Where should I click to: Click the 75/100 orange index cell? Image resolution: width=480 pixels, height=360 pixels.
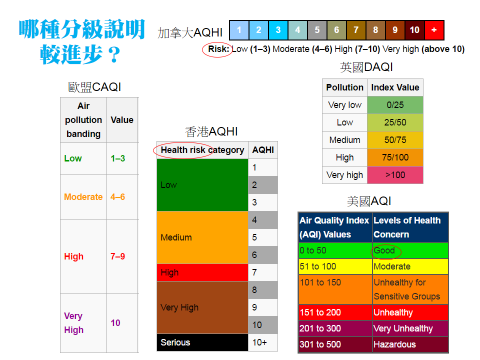pos(395,157)
